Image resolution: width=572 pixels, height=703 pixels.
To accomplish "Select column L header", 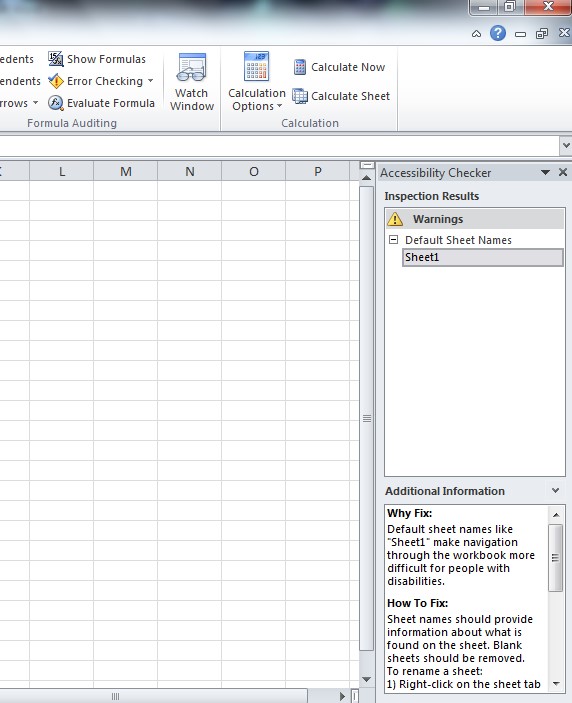I will click(61, 172).
